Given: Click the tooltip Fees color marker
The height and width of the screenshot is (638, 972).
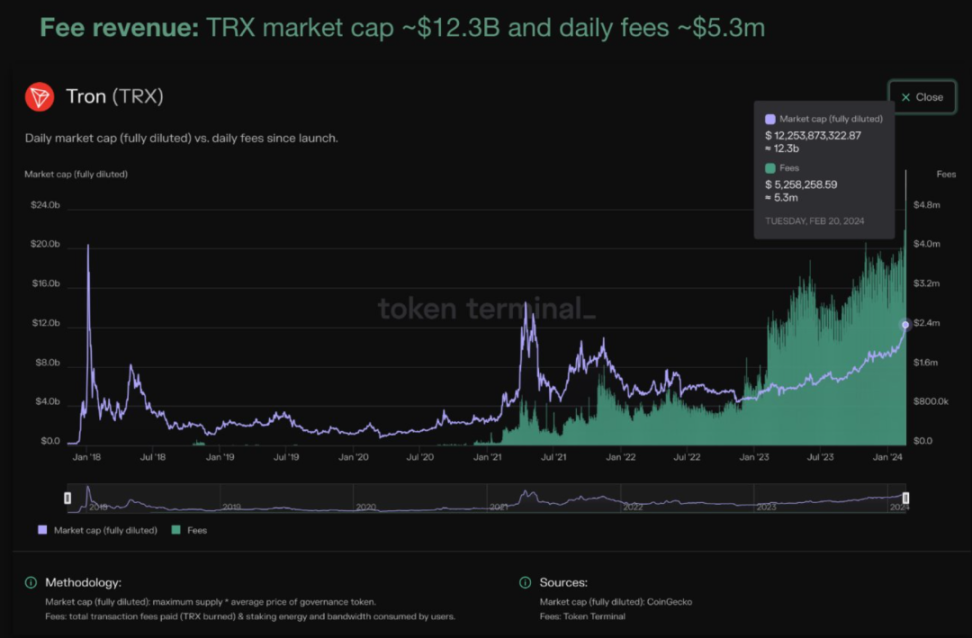Looking at the screenshot, I should [x=770, y=168].
